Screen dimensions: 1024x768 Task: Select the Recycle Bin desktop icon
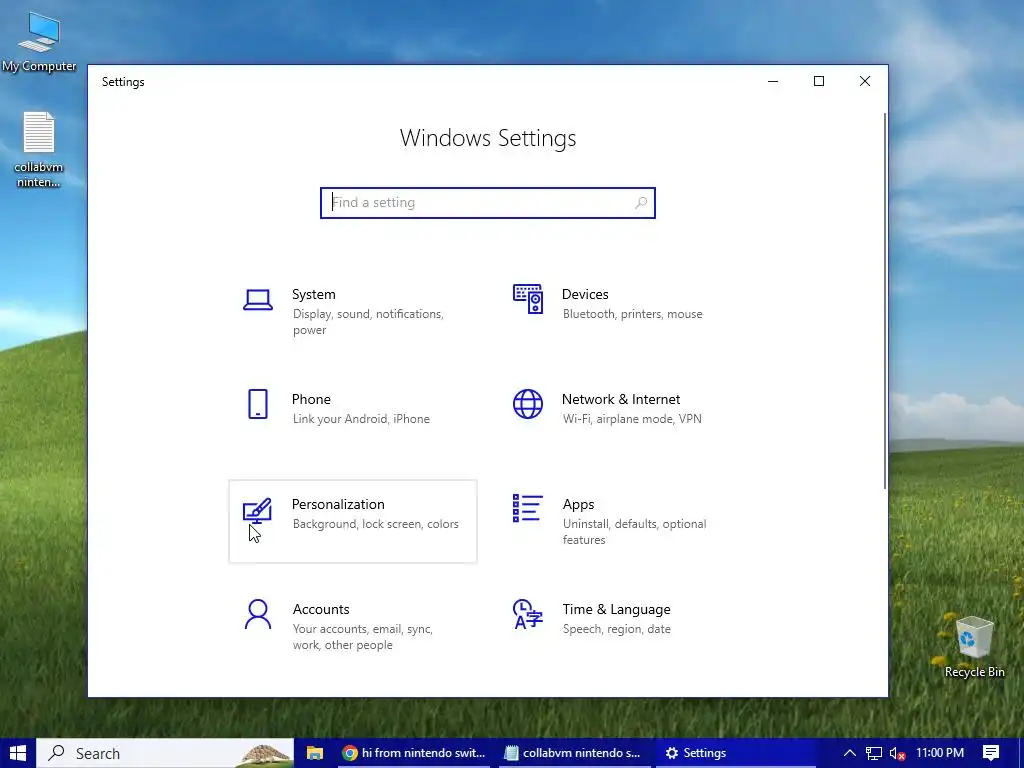tap(974, 647)
